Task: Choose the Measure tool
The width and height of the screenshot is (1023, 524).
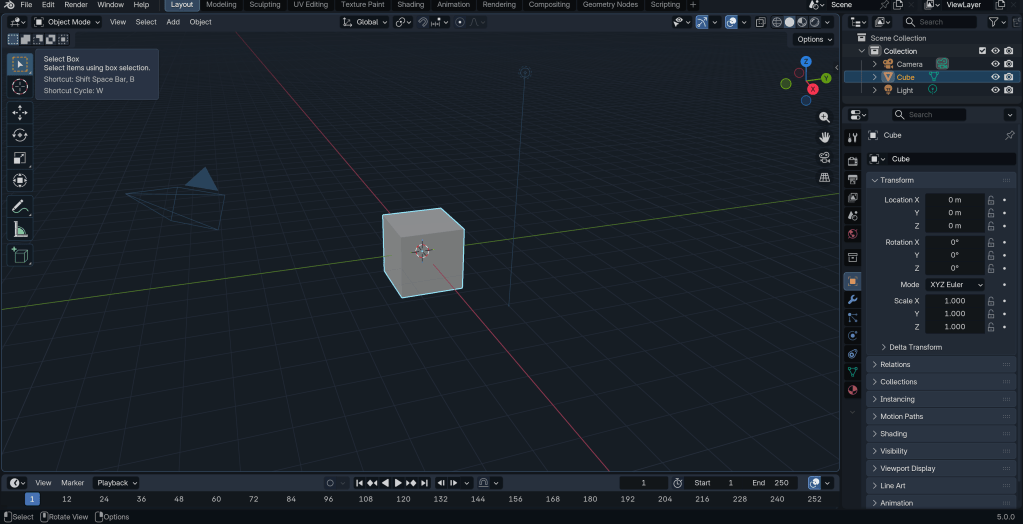Action: [20, 230]
